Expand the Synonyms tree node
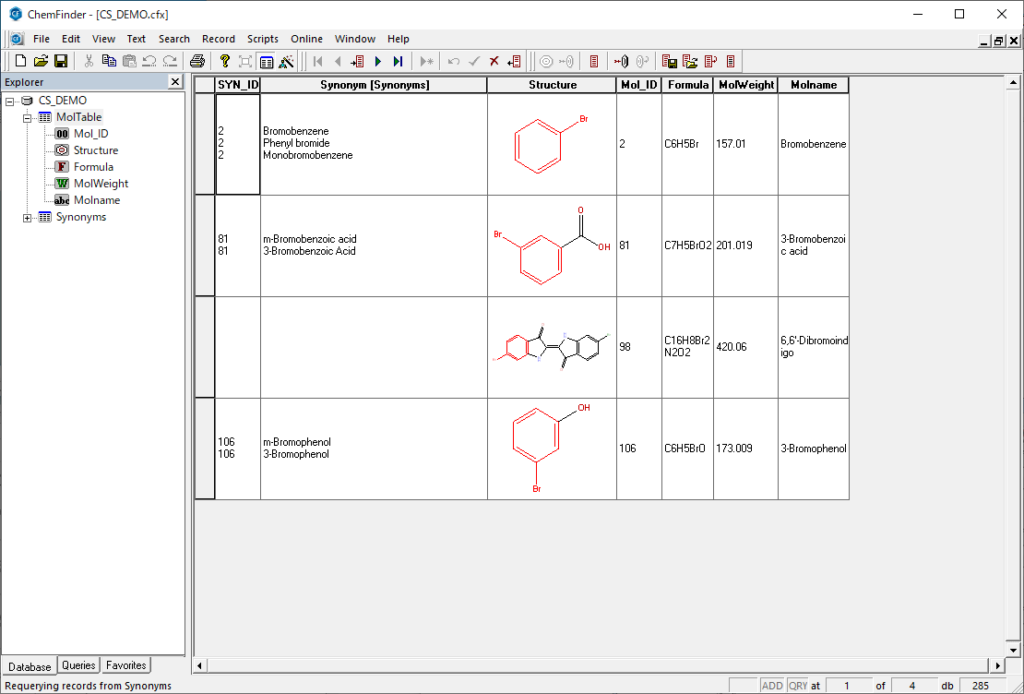This screenshot has height=694, width=1024. pyautogui.click(x=28, y=217)
